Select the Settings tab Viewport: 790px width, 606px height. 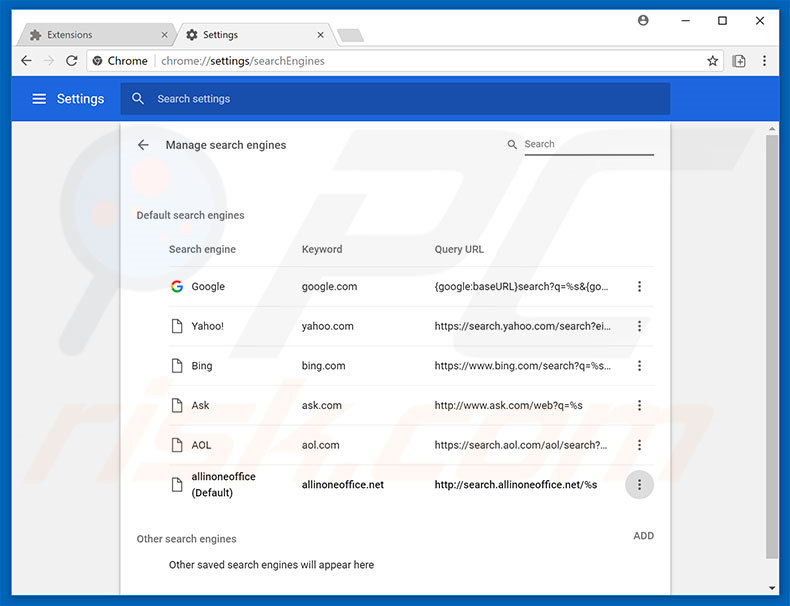point(254,35)
